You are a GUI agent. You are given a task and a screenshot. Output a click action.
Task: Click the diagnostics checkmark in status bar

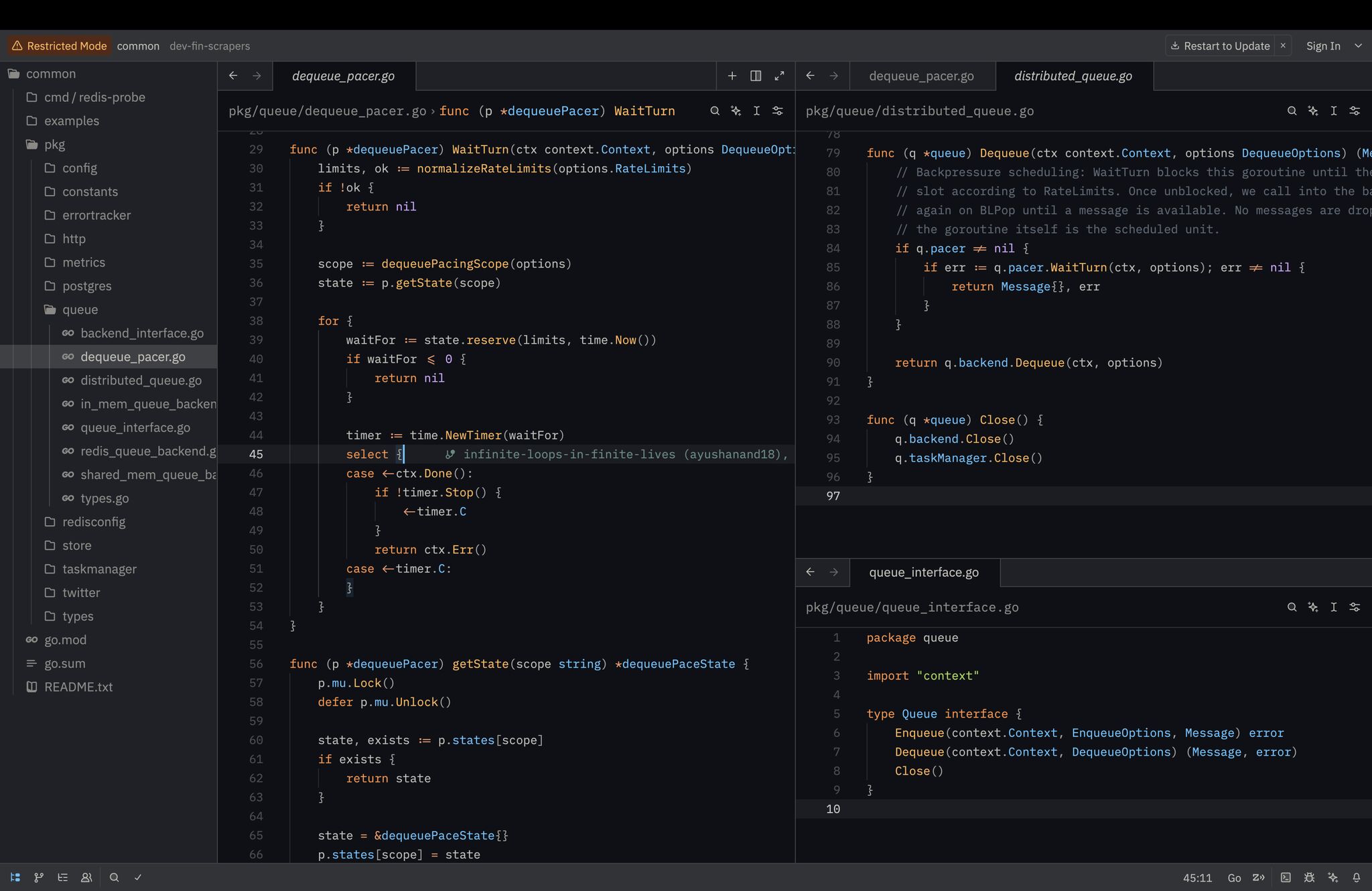138,878
